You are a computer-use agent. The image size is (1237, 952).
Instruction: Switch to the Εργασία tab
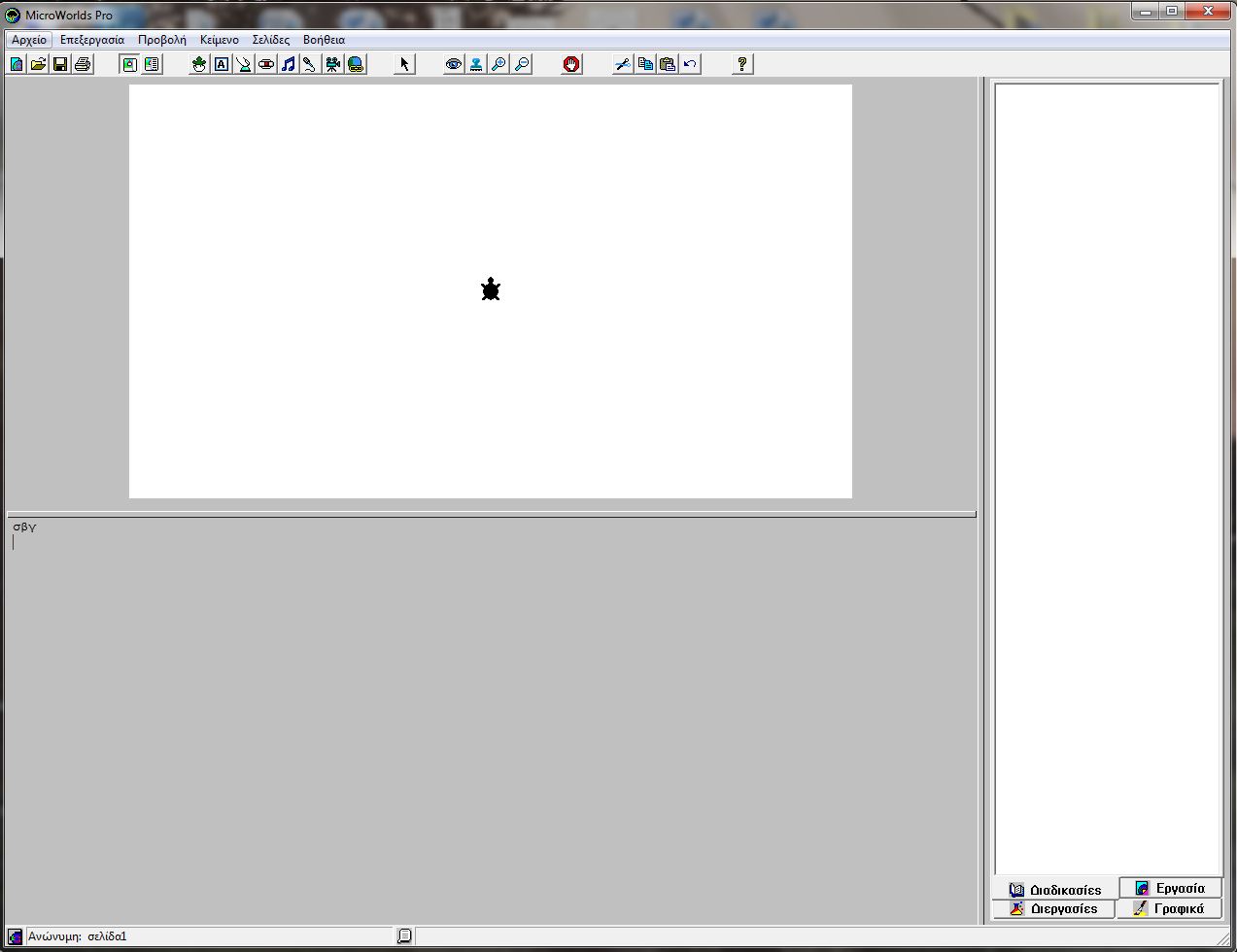click(x=1170, y=888)
